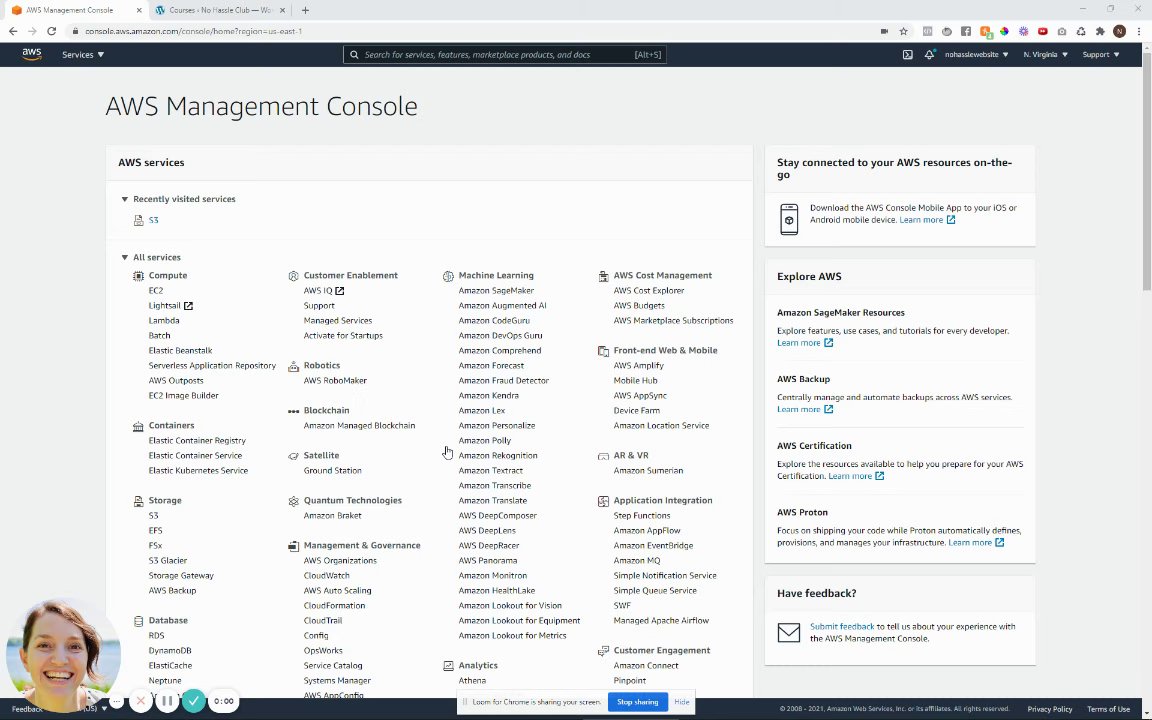This screenshot has width=1152, height=720.
Task: Open AWS CloudShell icon in header
Action: pos(907,54)
